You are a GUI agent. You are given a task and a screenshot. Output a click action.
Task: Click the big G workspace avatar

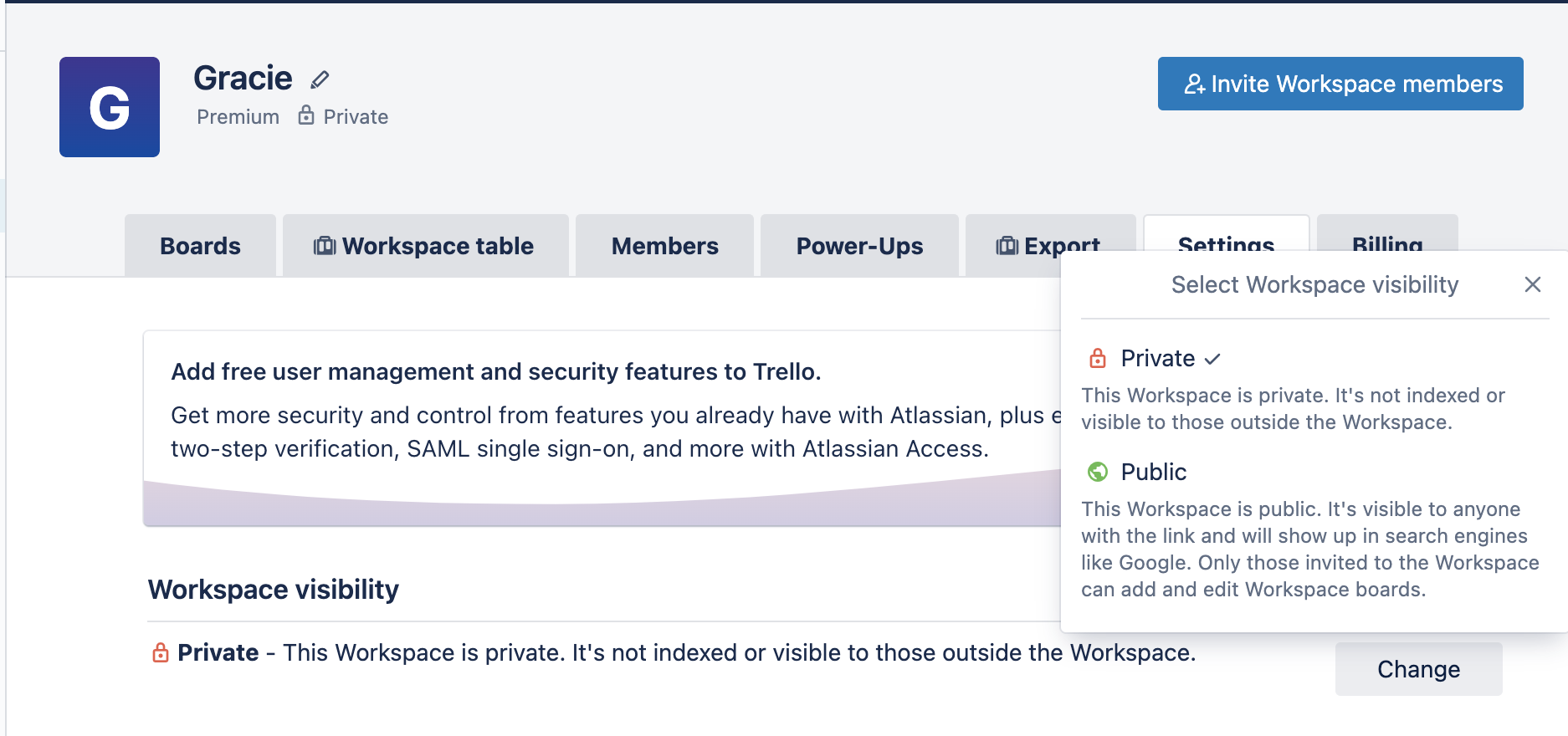110,107
